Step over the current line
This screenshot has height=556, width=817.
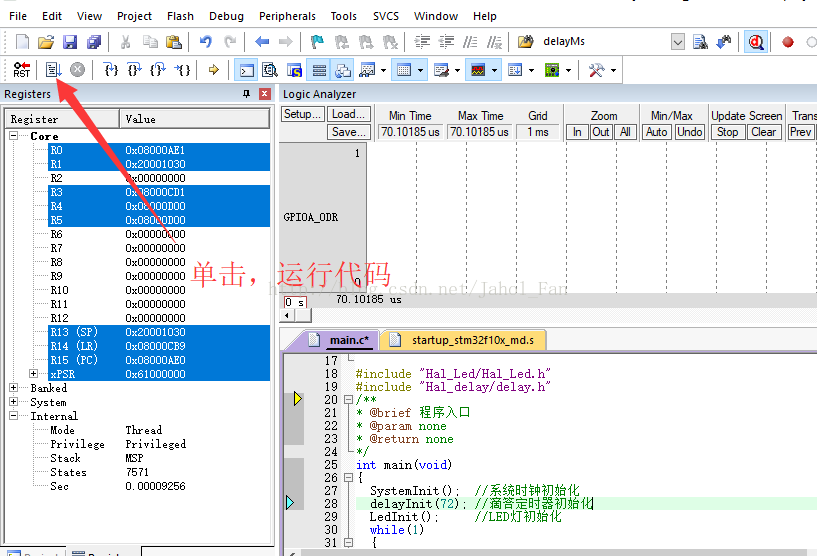[x=134, y=69]
